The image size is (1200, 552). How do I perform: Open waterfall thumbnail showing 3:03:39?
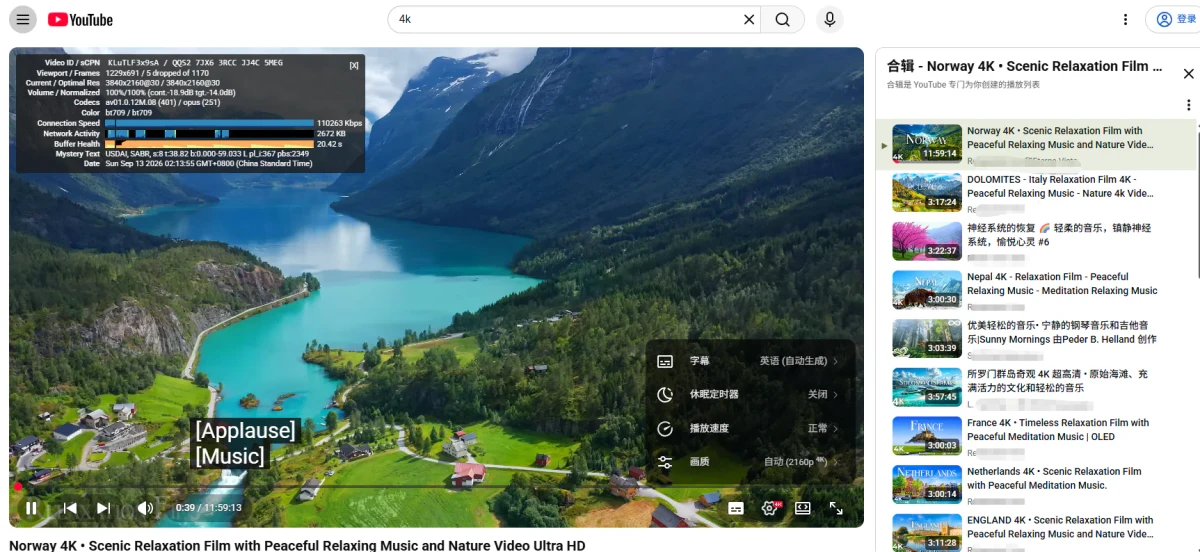[927, 338]
